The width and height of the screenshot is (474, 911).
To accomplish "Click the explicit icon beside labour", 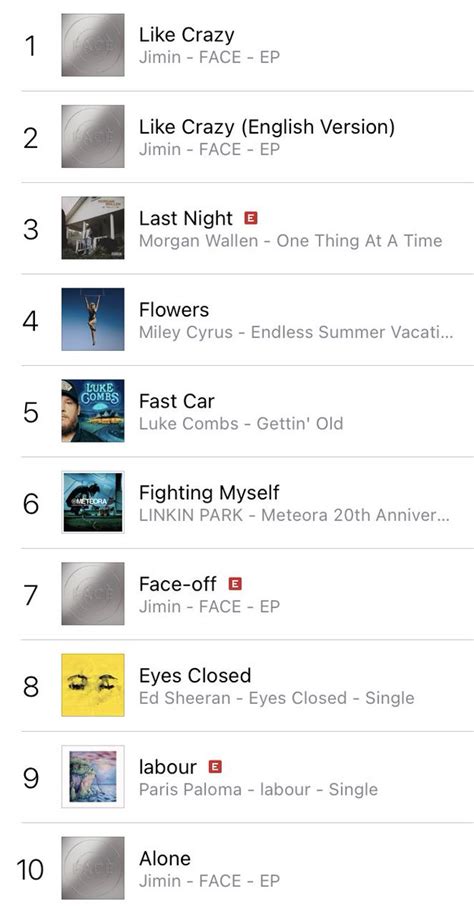I will point(215,767).
